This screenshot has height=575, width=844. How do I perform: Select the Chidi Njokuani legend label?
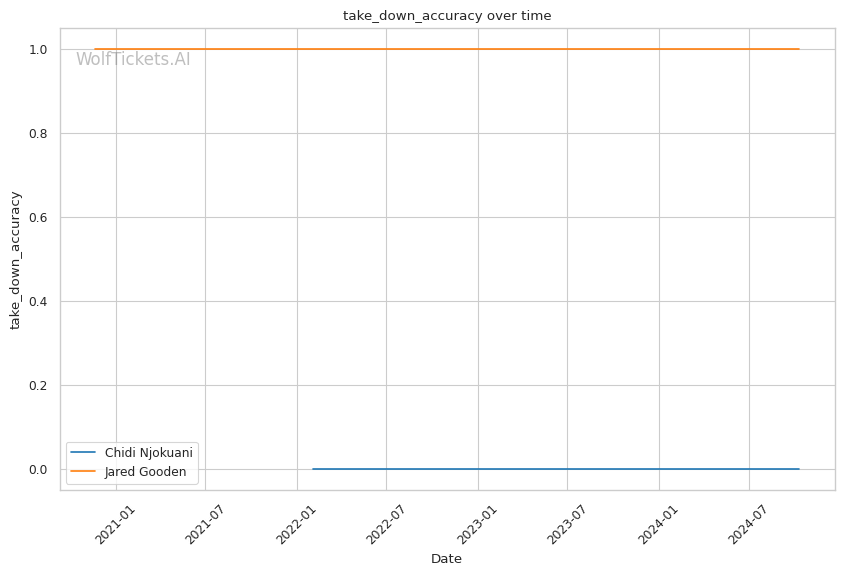point(148,453)
